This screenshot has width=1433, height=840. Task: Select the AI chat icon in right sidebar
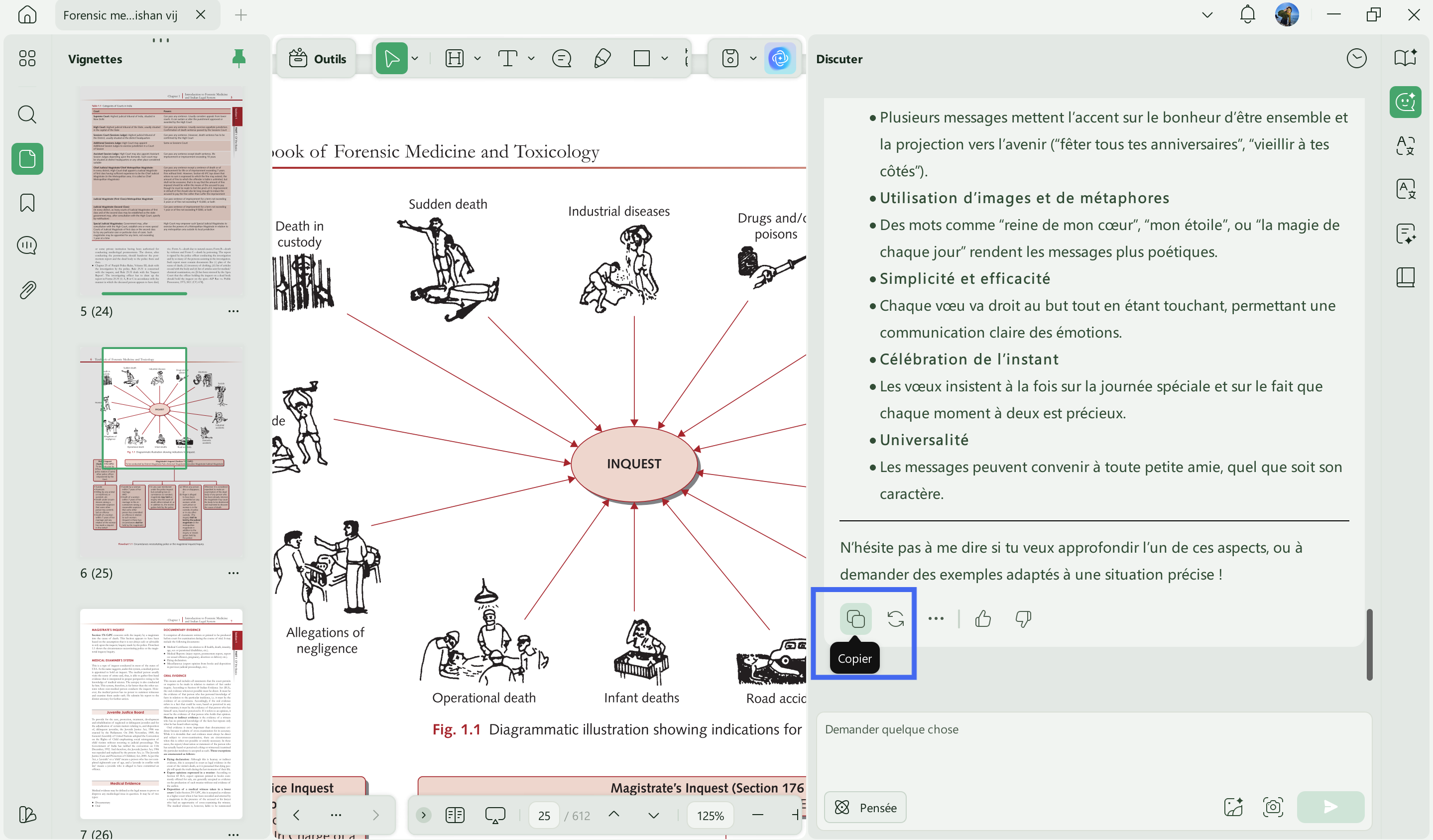click(x=1405, y=102)
